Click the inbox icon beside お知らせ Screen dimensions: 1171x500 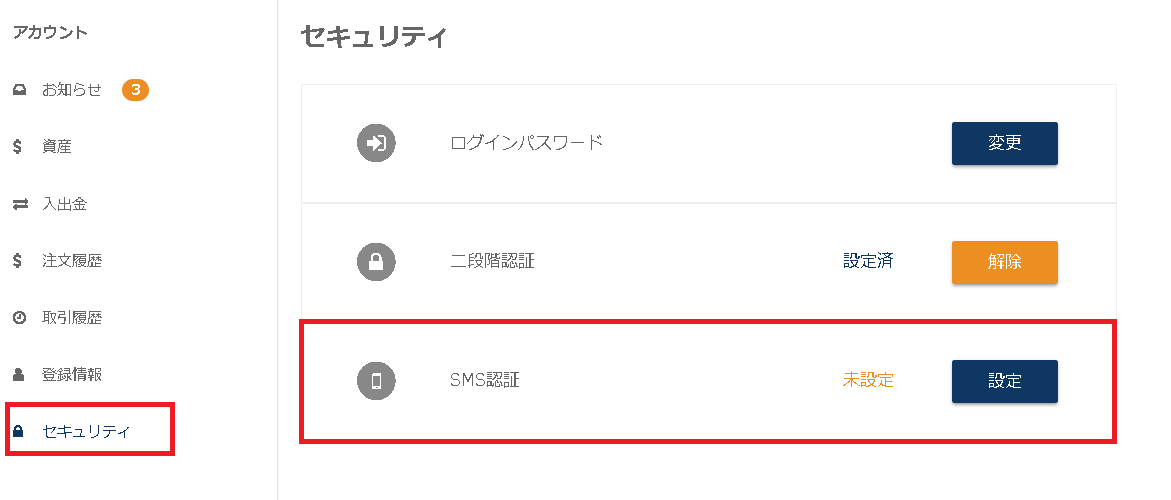pos(19,90)
